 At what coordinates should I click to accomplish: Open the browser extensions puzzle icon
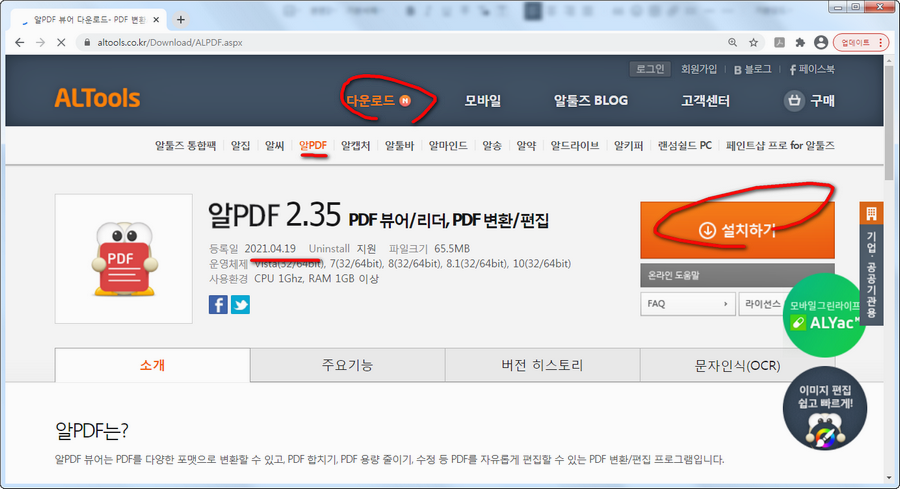click(x=800, y=42)
